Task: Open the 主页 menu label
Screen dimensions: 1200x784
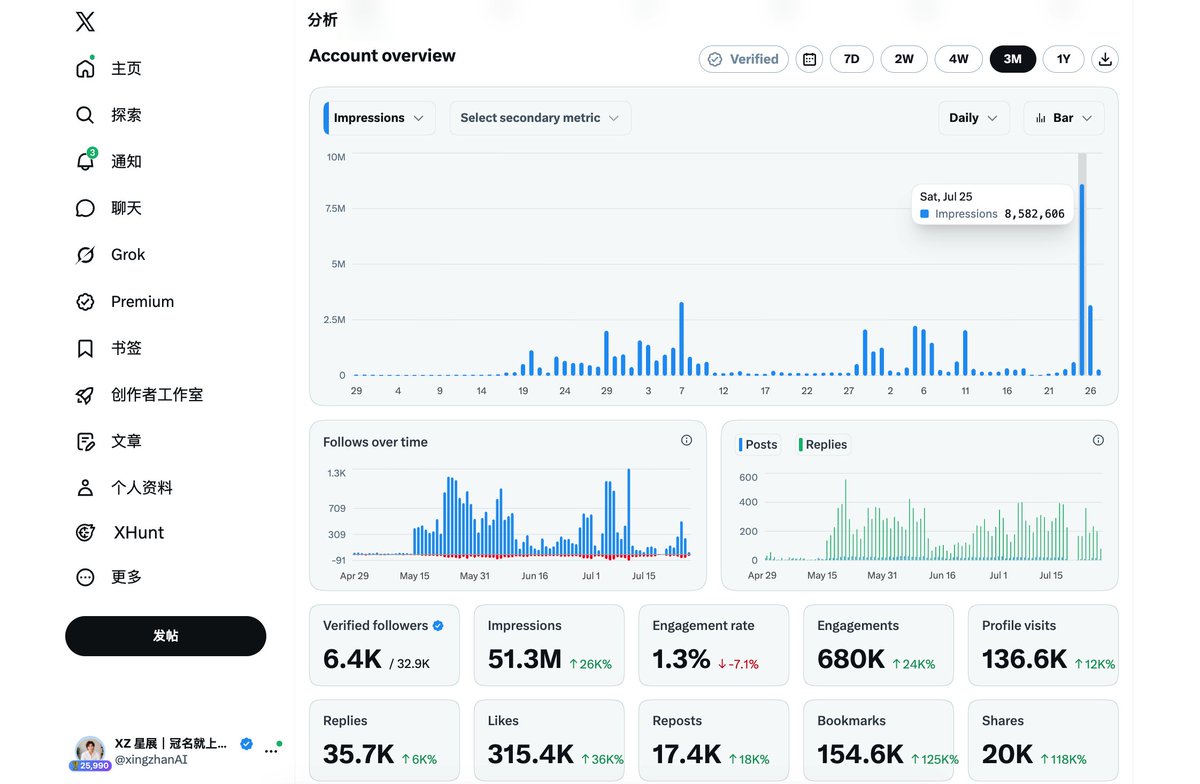Action: click(x=126, y=68)
